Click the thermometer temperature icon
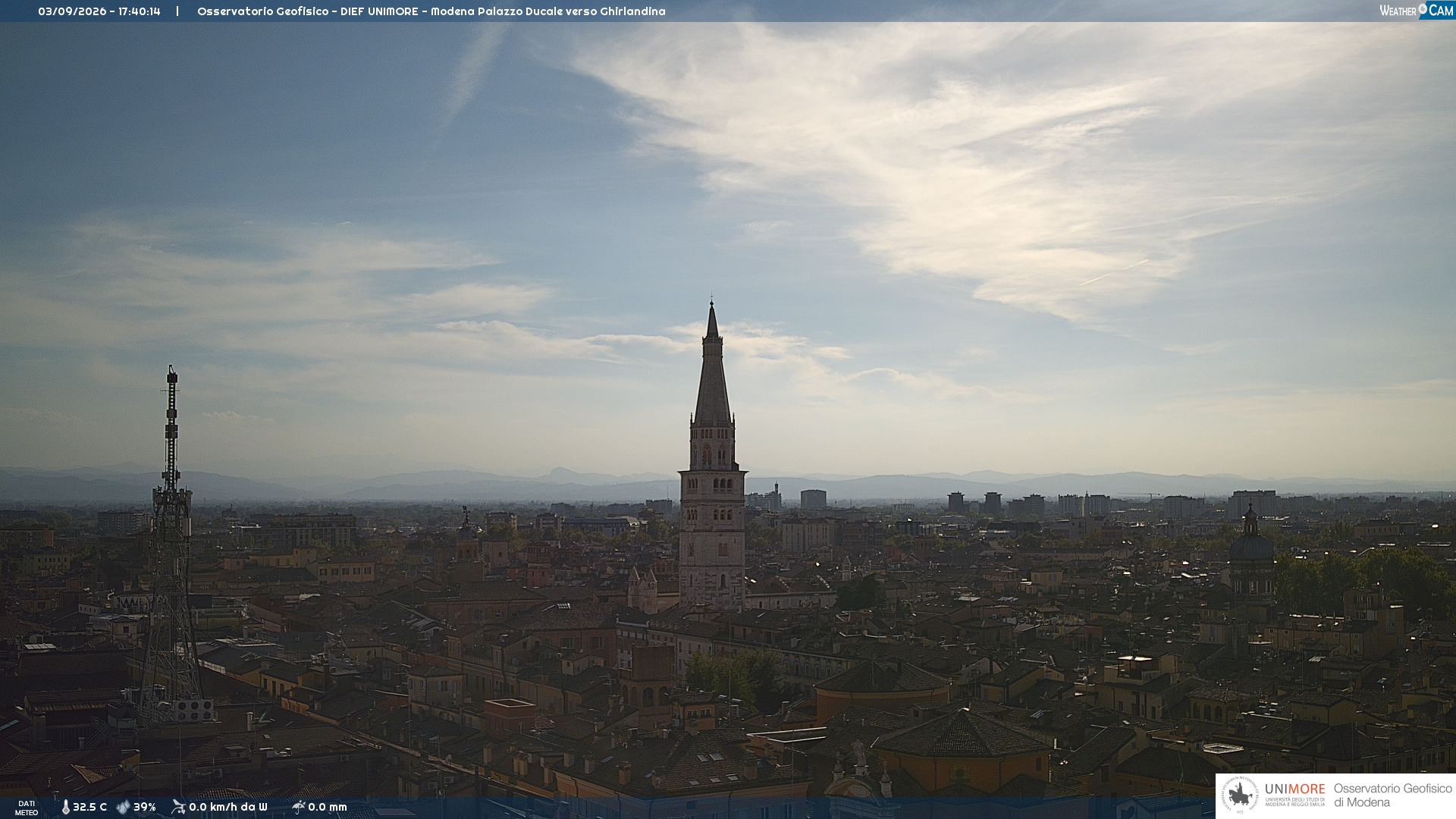 (x=65, y=807)
